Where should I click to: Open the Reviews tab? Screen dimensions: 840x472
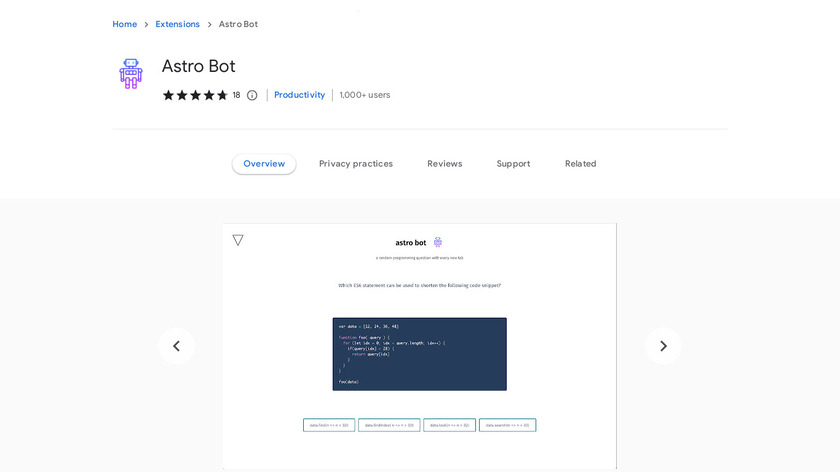(x=444, y=164)
